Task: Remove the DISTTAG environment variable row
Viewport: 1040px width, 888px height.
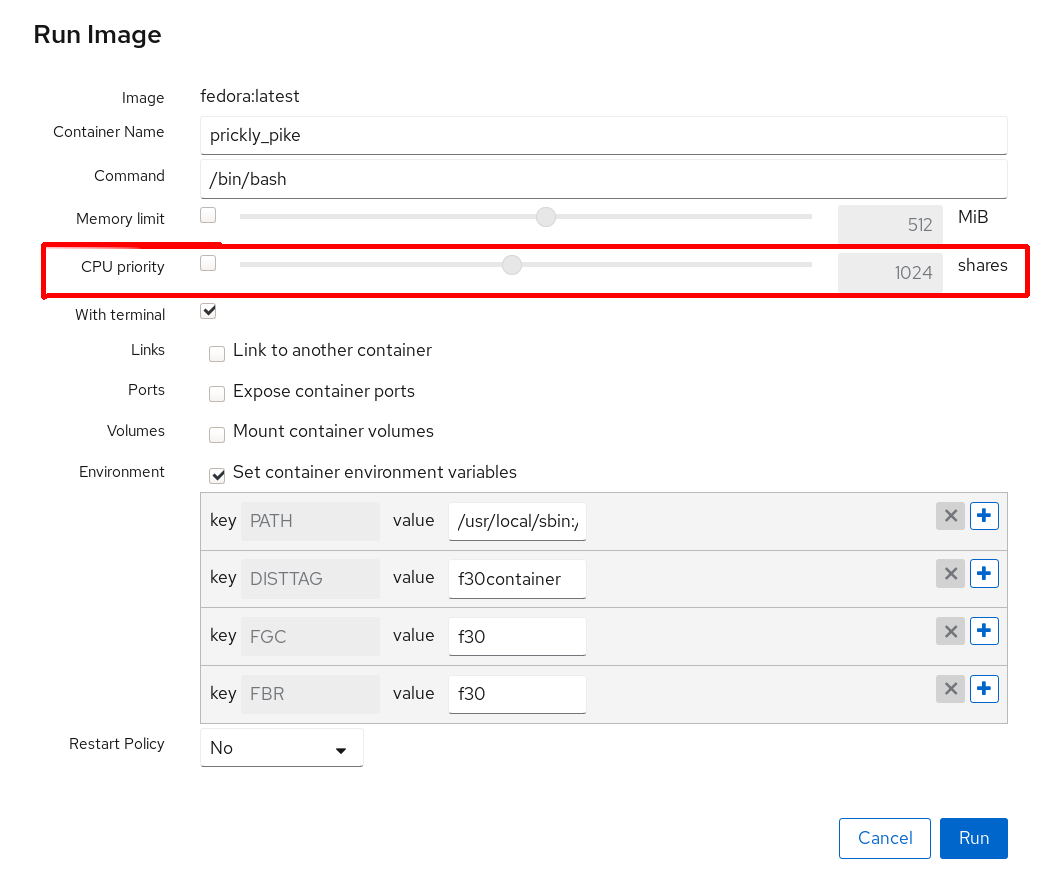Action: coord(950,574)
